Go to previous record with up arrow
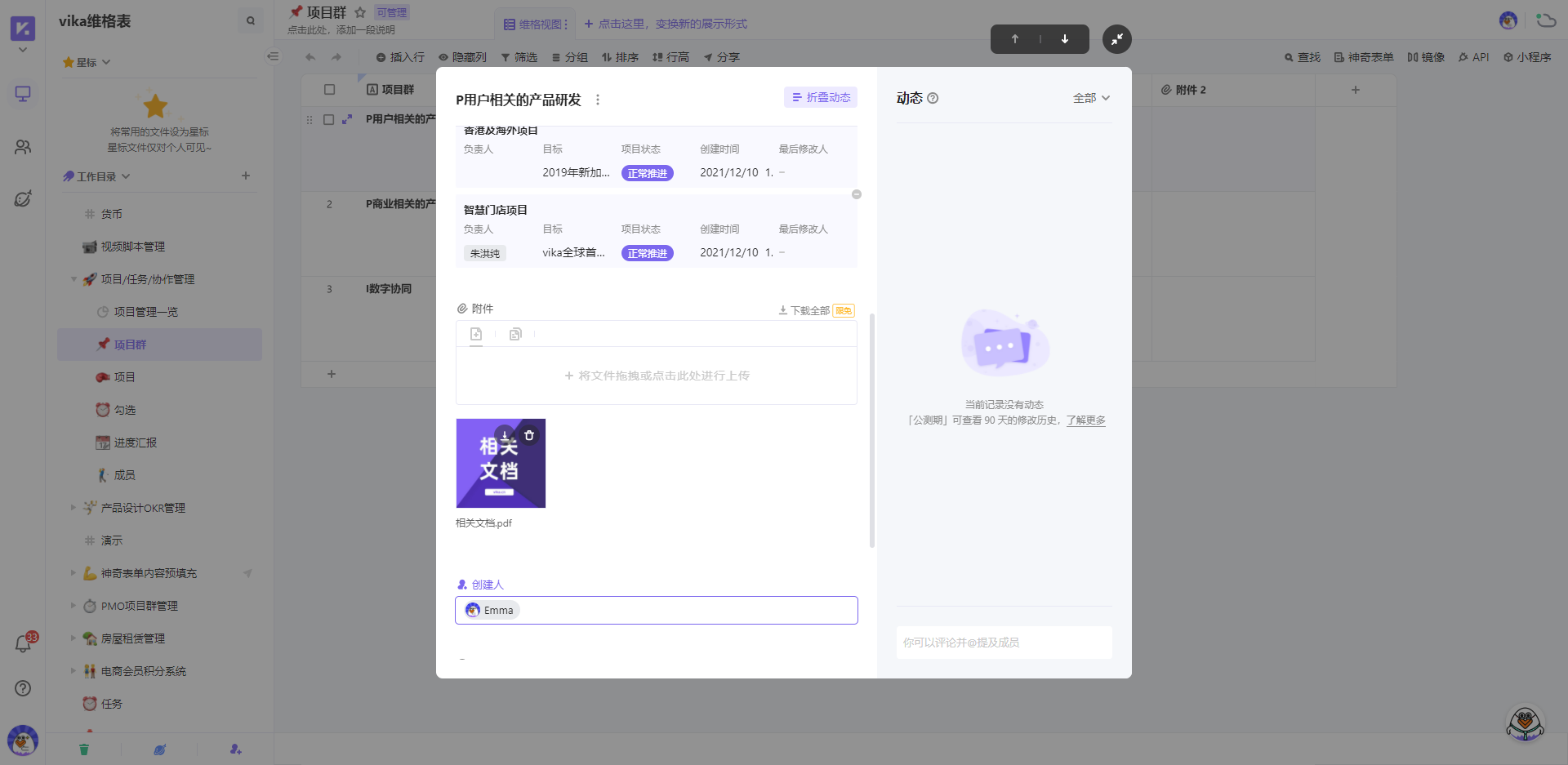This screenshot has height=765, width=1568. tap(1015, 39)
